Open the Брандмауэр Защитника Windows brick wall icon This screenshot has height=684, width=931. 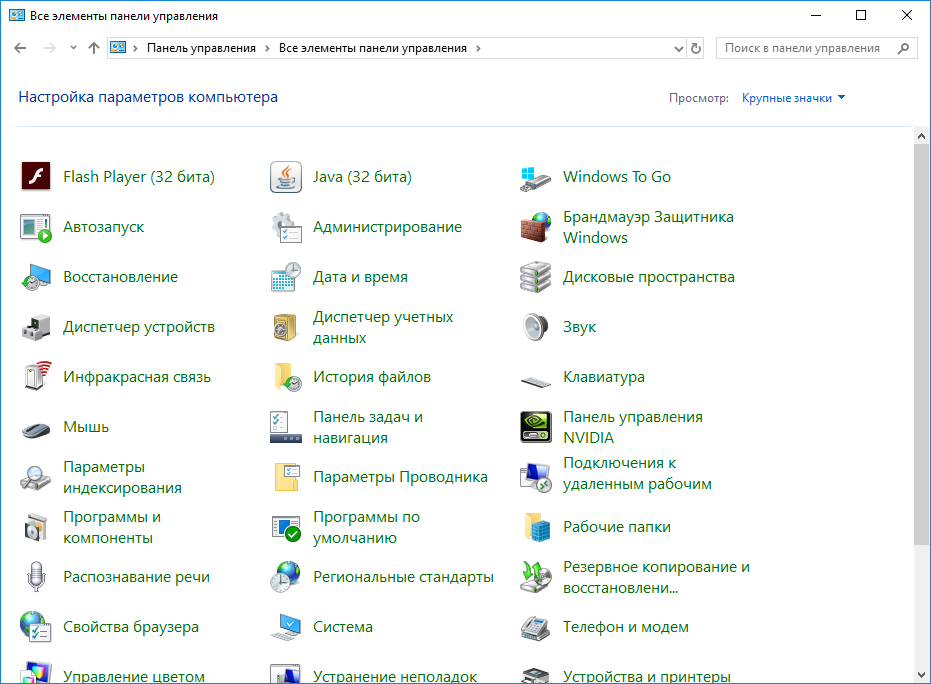coord(536,227)
